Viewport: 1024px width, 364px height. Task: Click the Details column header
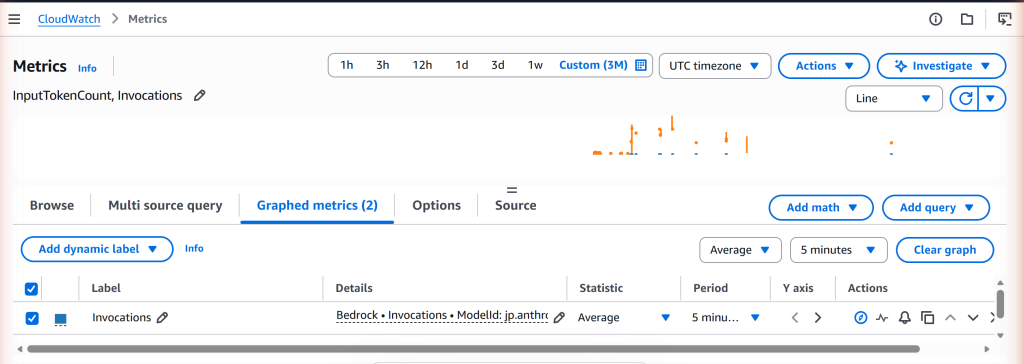(x=354, y=288)
